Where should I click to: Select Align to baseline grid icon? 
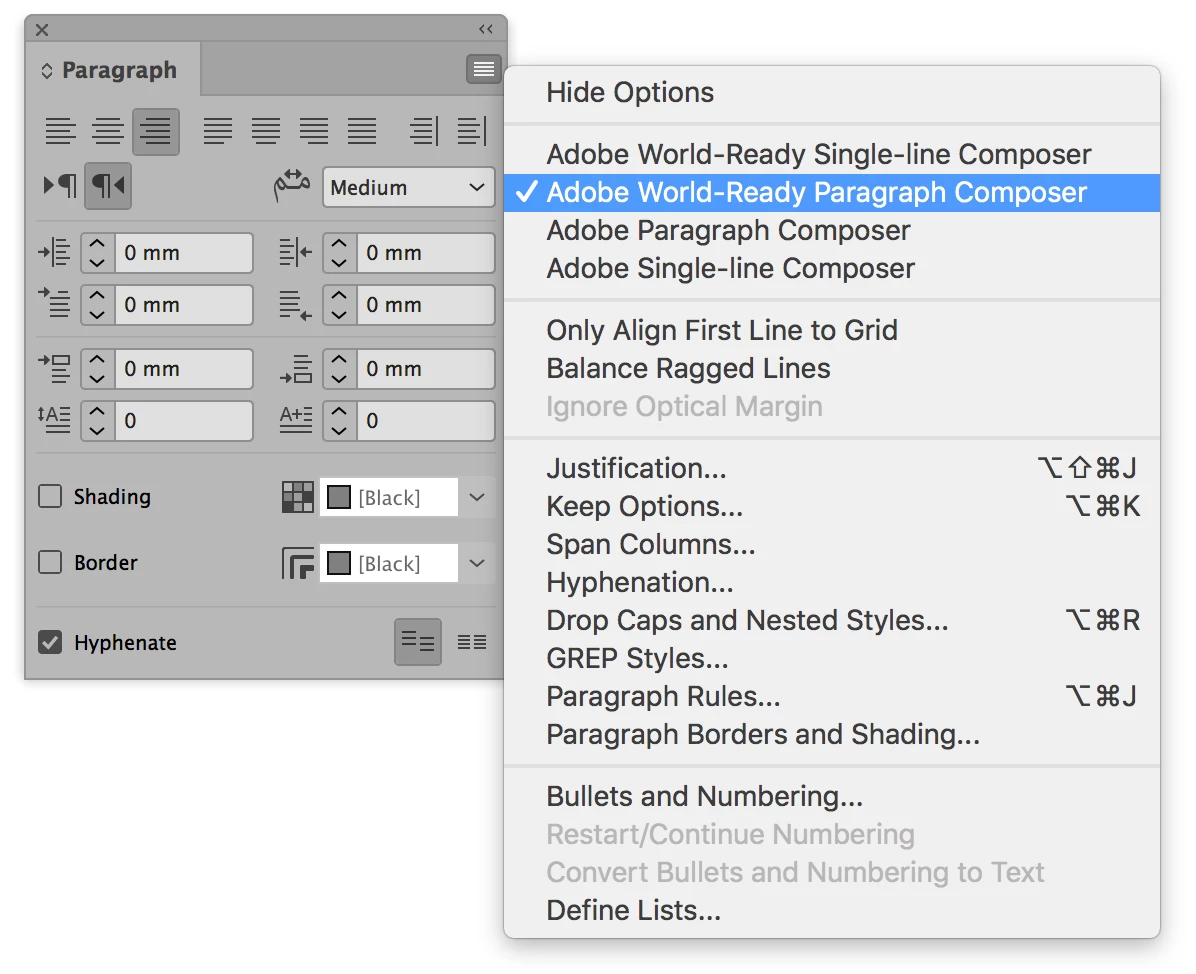(x=472, y=642)
